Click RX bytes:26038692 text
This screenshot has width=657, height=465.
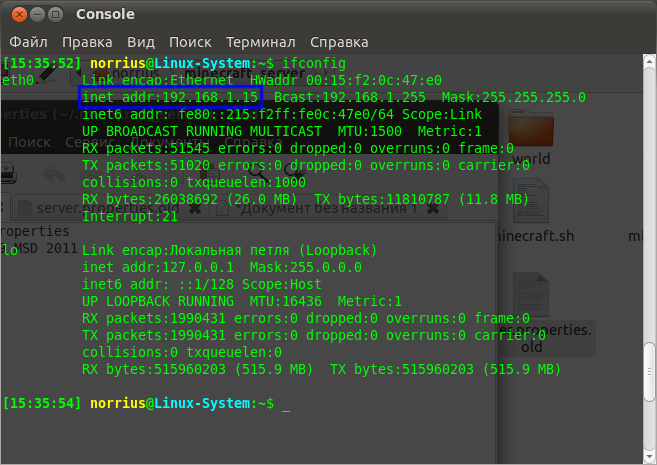150,199
